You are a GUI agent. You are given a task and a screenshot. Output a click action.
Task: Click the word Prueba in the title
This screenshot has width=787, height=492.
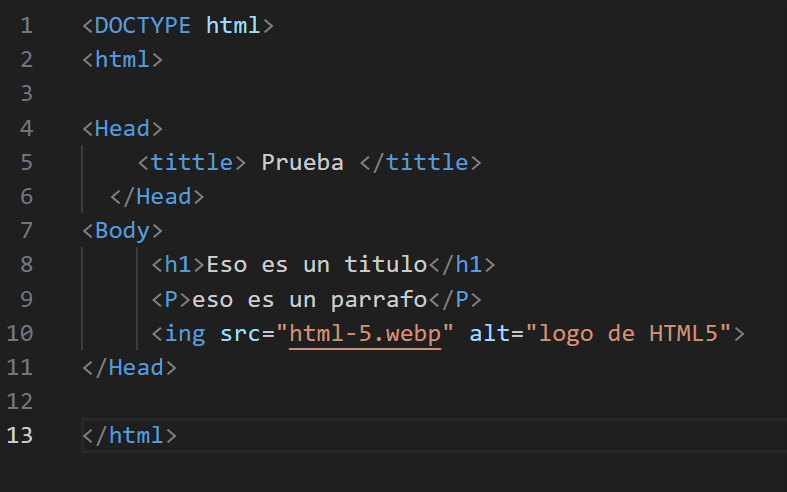(x=303, y=163)
